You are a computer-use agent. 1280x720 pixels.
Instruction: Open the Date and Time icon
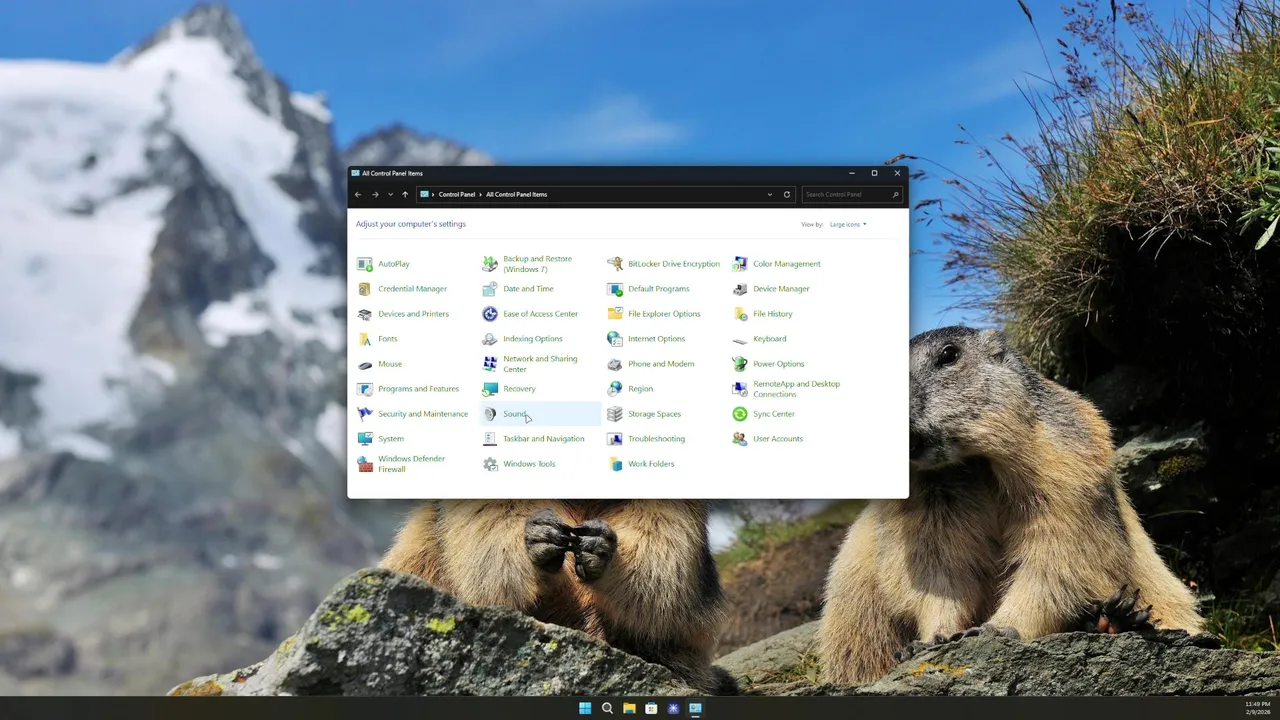490,289
